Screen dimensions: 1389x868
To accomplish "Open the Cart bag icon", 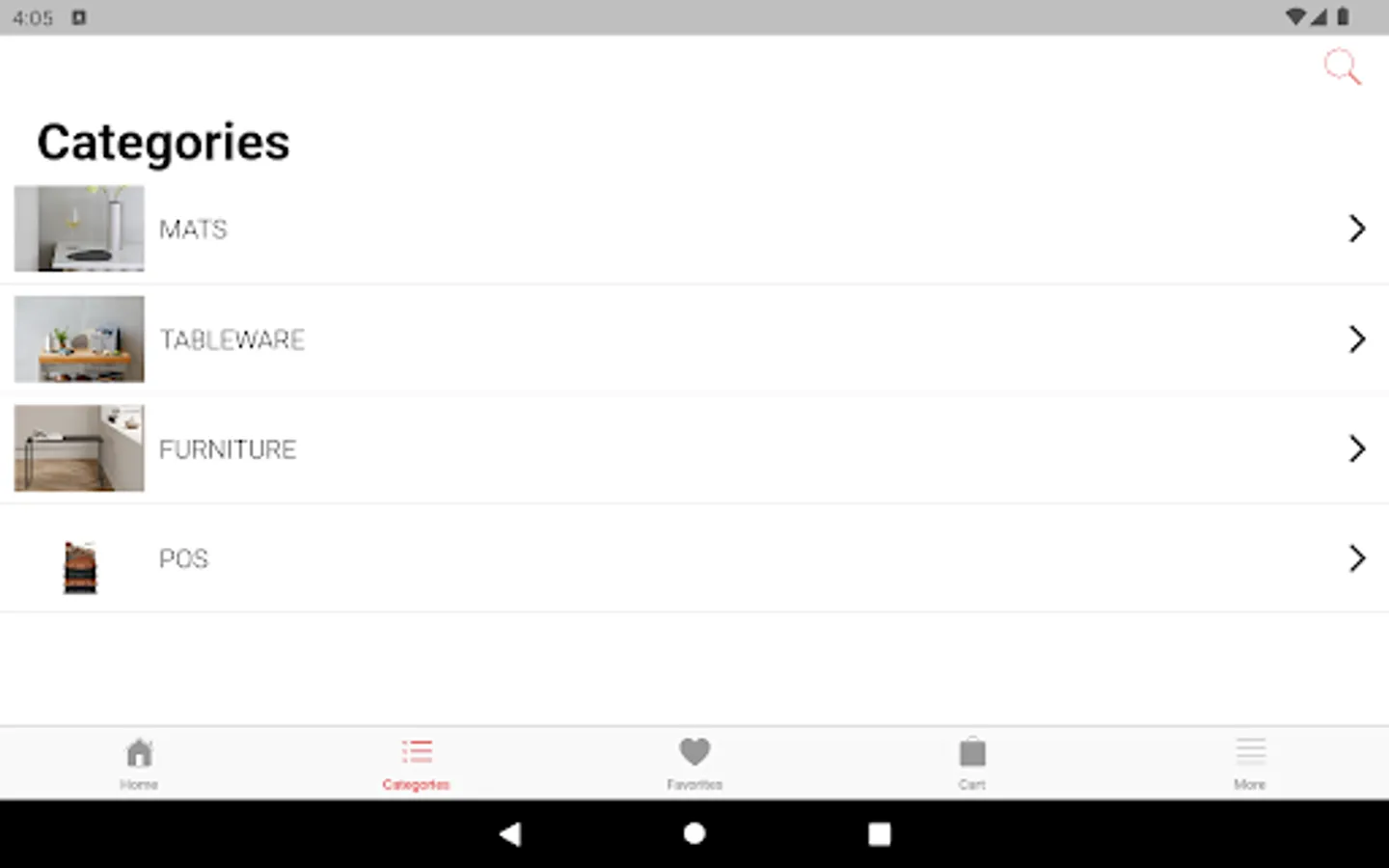I will pyautogui.click(x=972, y=751).
